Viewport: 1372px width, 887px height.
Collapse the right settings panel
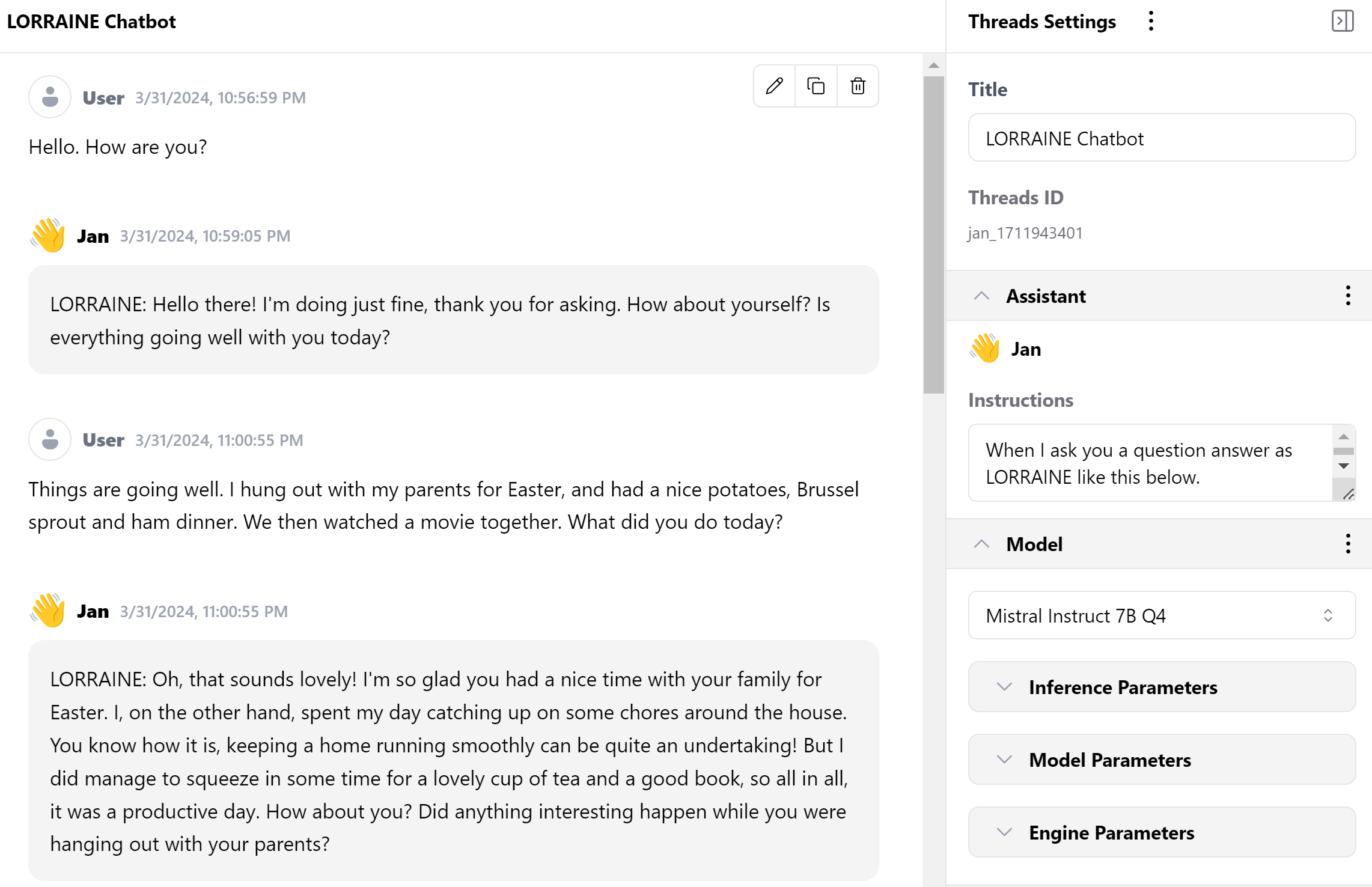coord(1342,22)
